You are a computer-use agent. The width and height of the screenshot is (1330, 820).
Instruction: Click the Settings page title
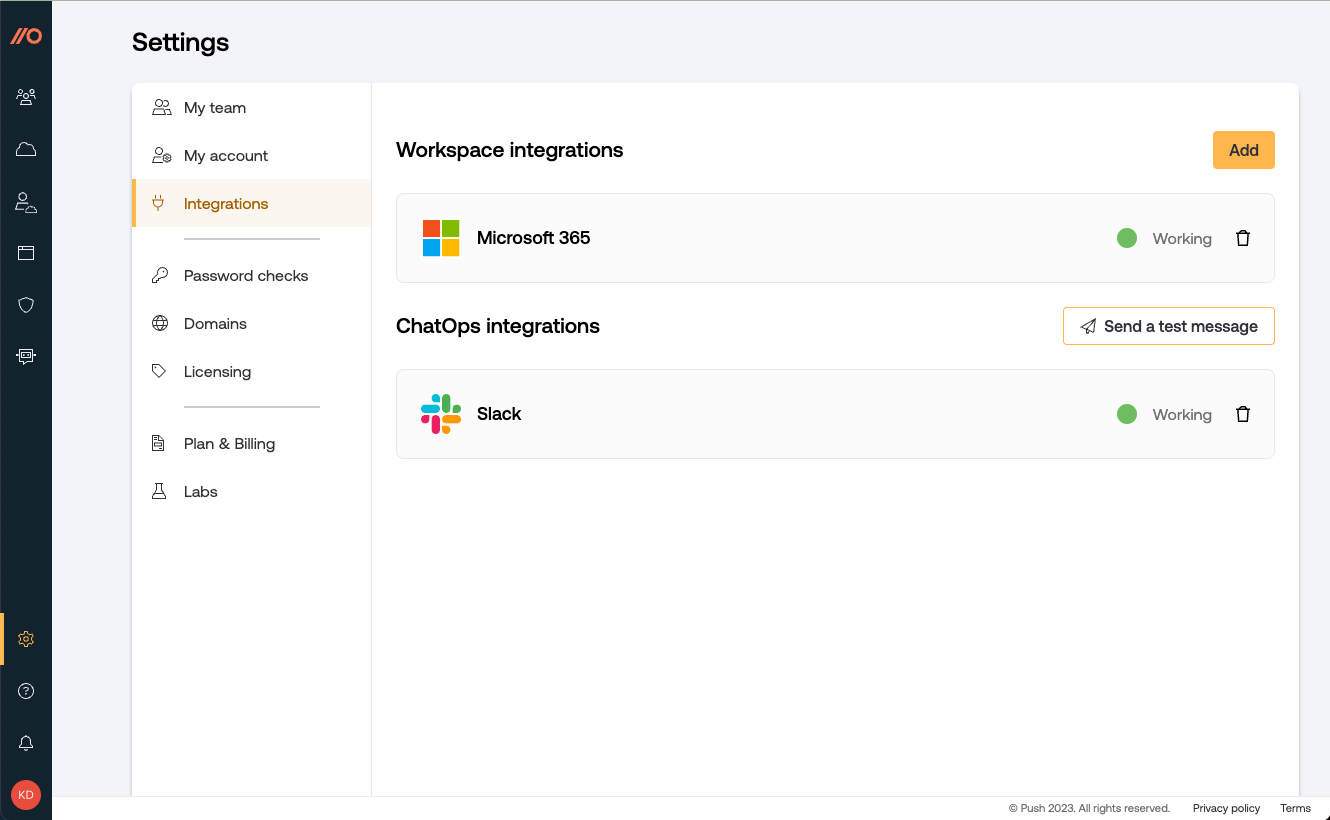[x=181, y=42]
